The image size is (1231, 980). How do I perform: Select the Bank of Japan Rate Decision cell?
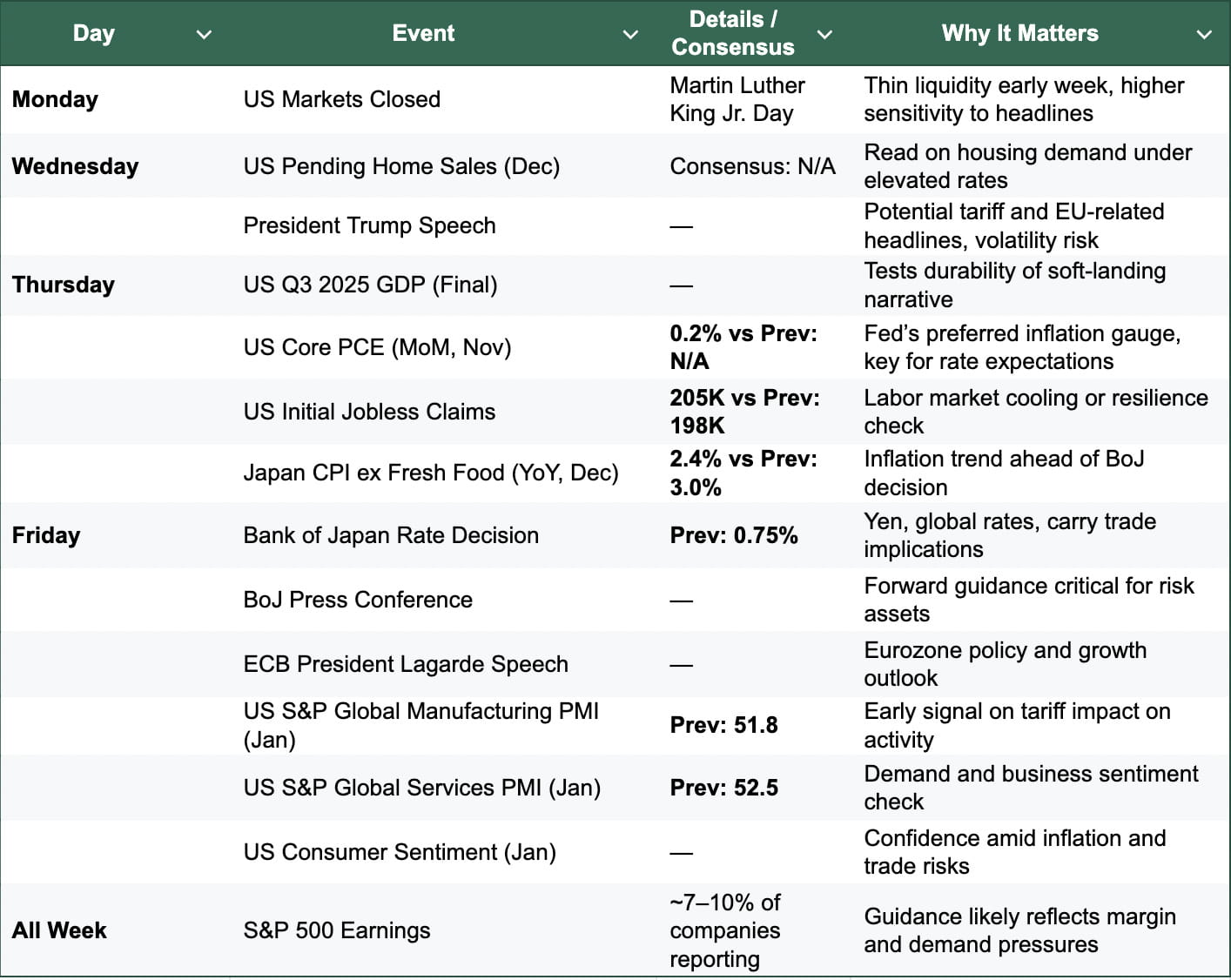pos(391,535)
